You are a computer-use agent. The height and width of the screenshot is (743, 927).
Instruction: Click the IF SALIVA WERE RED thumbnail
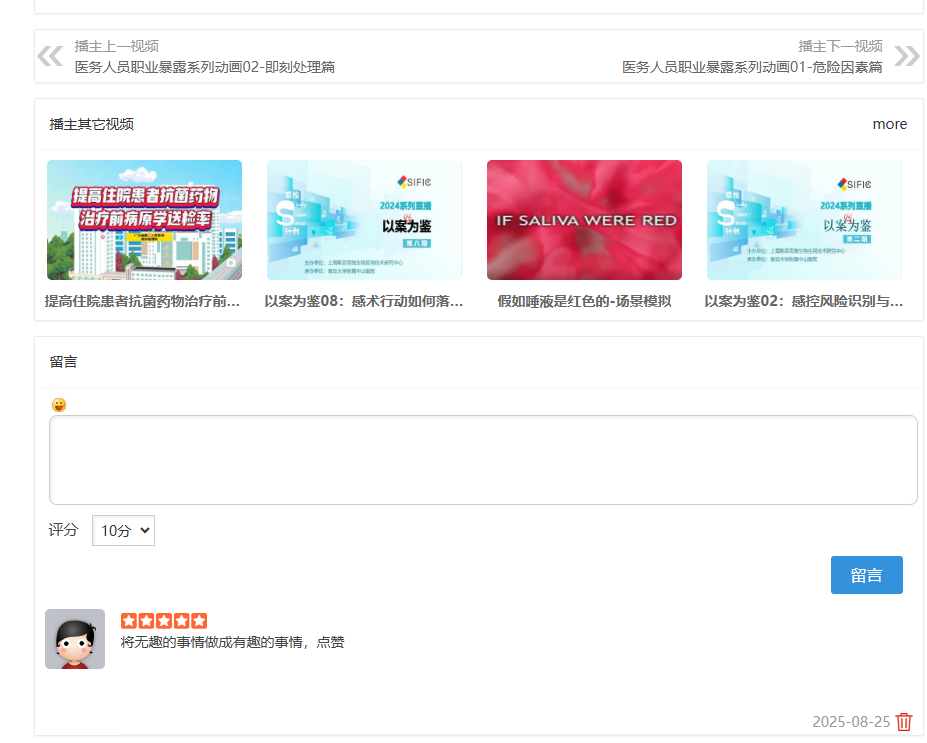583,219
